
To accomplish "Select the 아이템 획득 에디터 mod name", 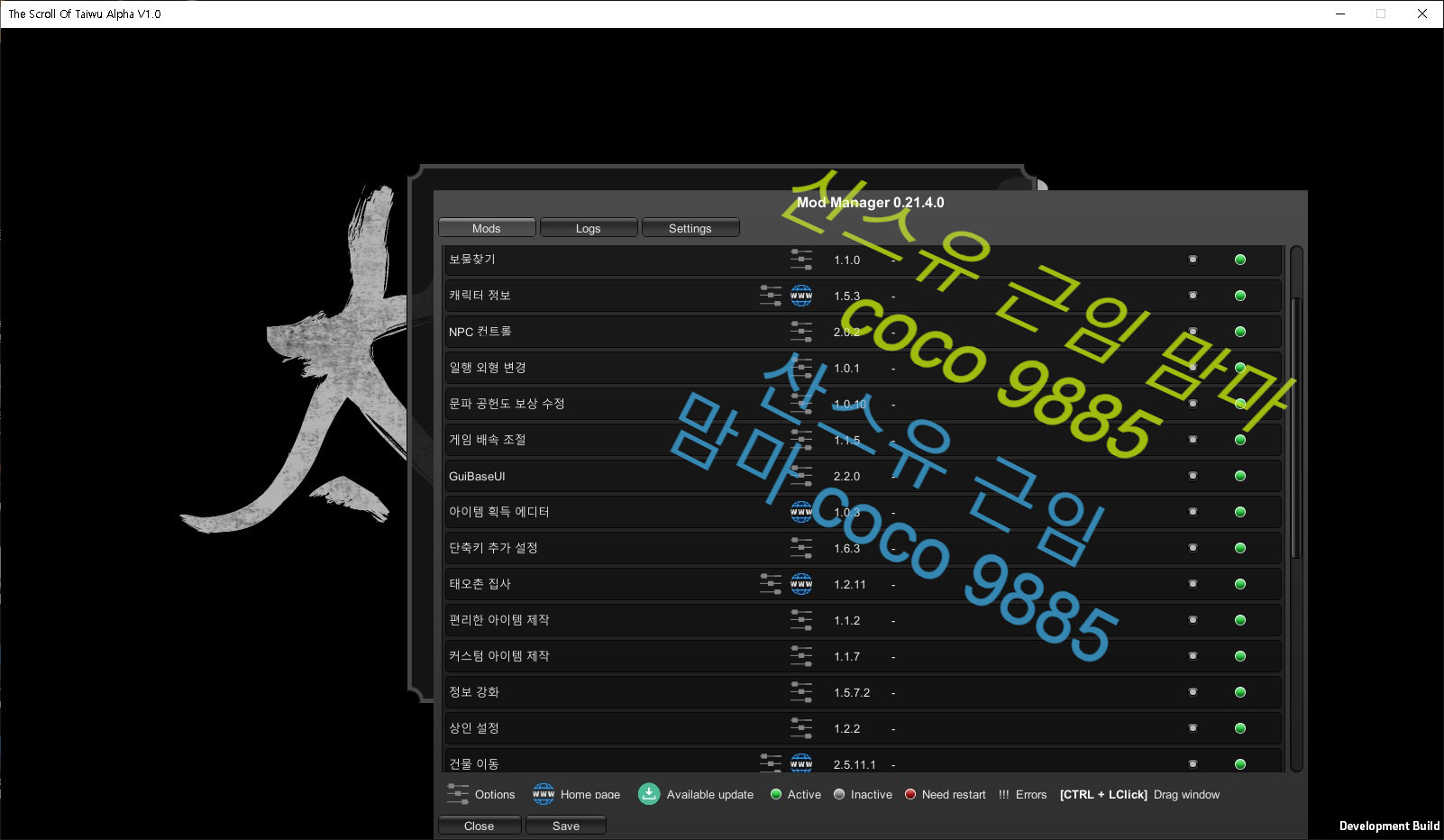I will click(499, 512).
